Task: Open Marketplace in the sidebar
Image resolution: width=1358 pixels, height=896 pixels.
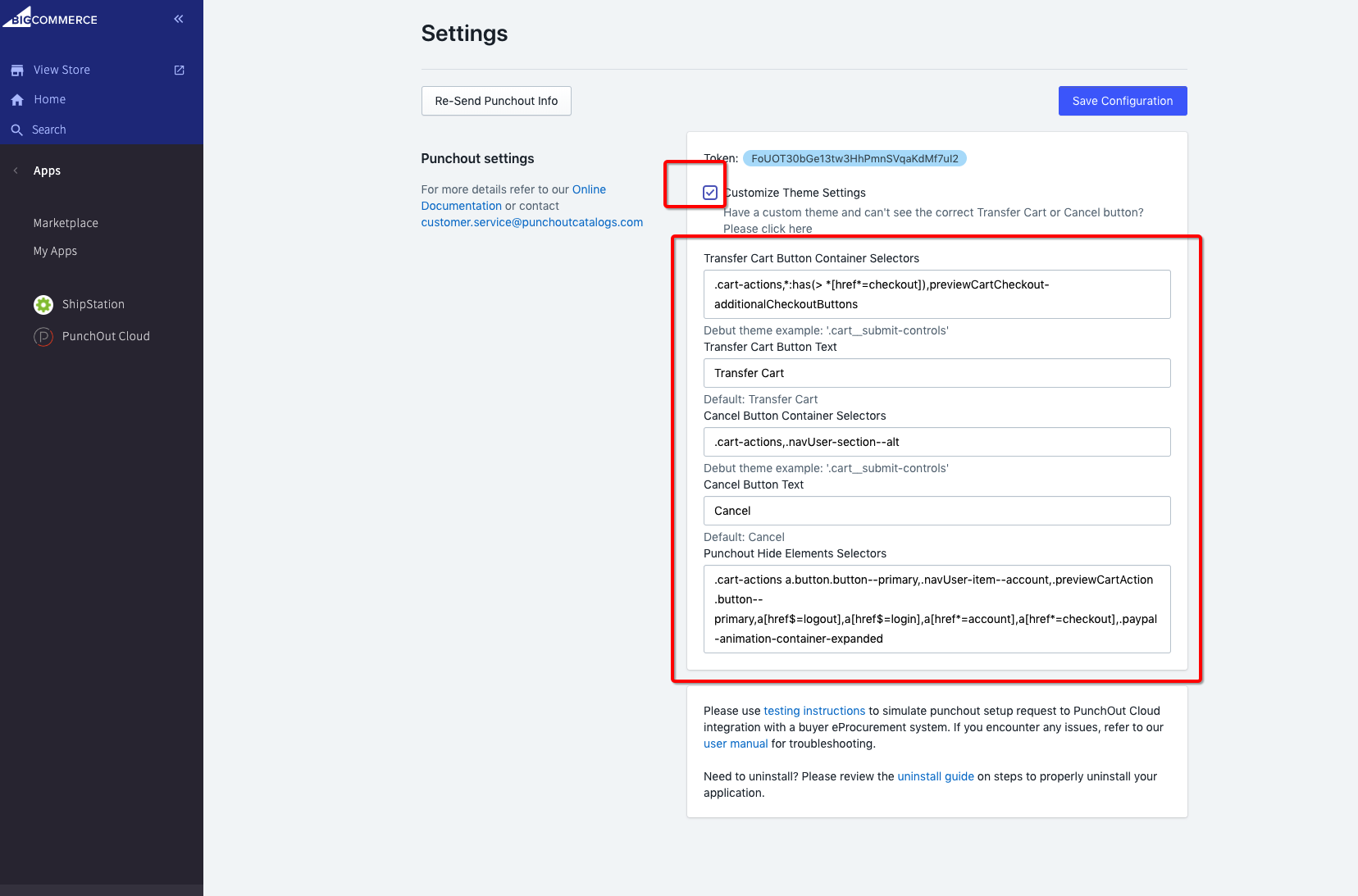Action: [x=66, y=223]
